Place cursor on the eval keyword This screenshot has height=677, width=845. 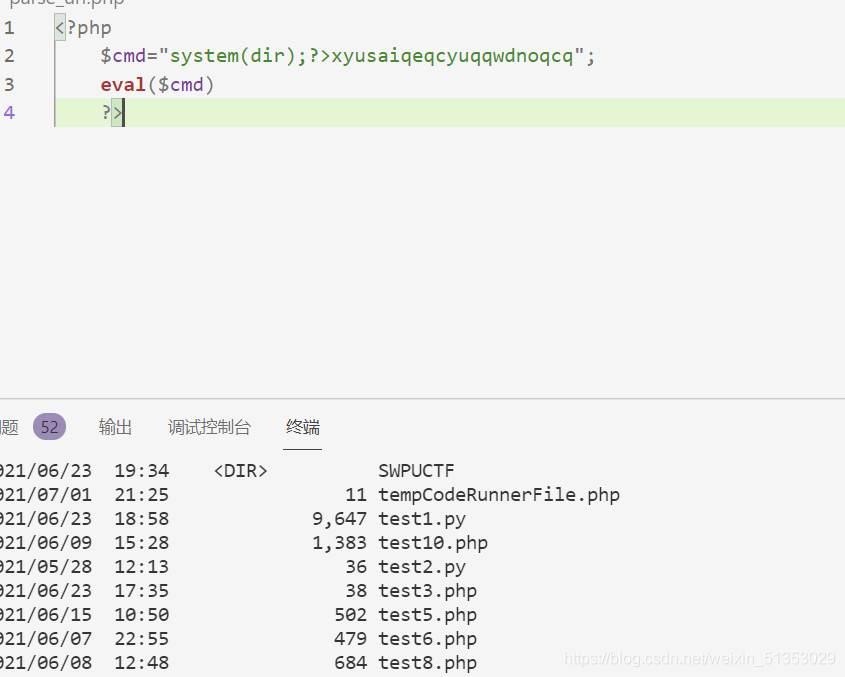(x=123, y=85)
